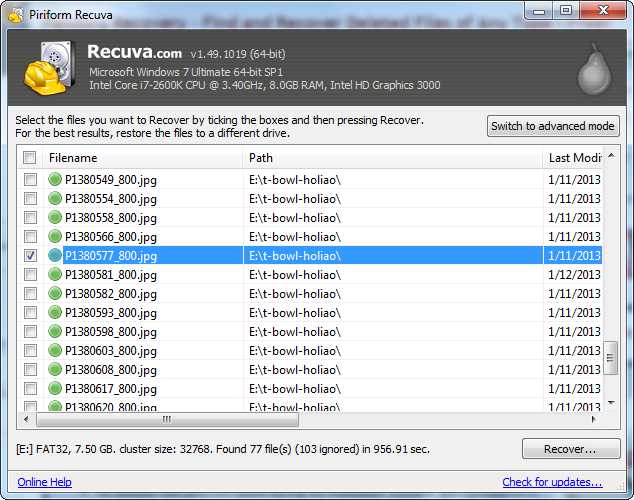Tick the checkbox for P1380566_800.jpg
634x500 pixels.
point(30,236)
